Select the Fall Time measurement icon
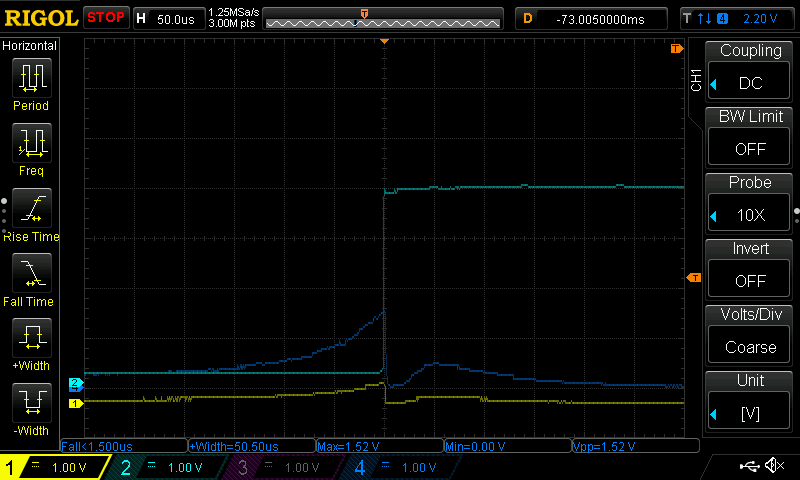Image resolution: width=800 pixels, height=480 pixels. click(x=32, y=273)
